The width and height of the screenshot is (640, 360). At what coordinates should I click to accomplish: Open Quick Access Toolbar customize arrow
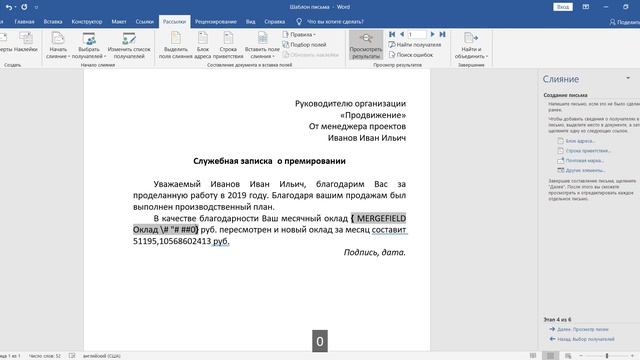pyautogui.click(x=36, y=7)
